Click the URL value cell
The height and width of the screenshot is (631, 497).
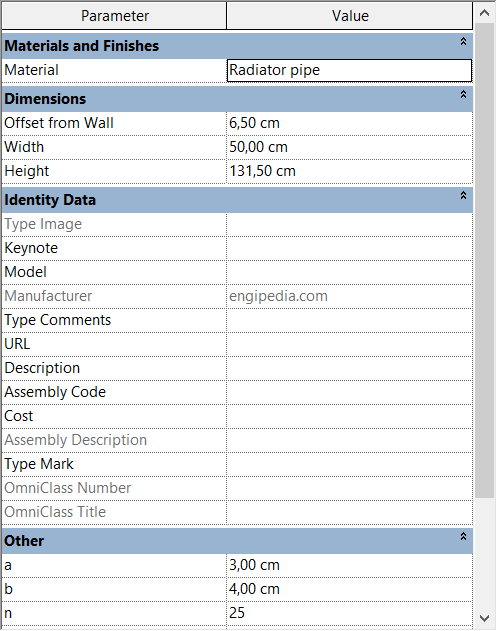(349, 344)
